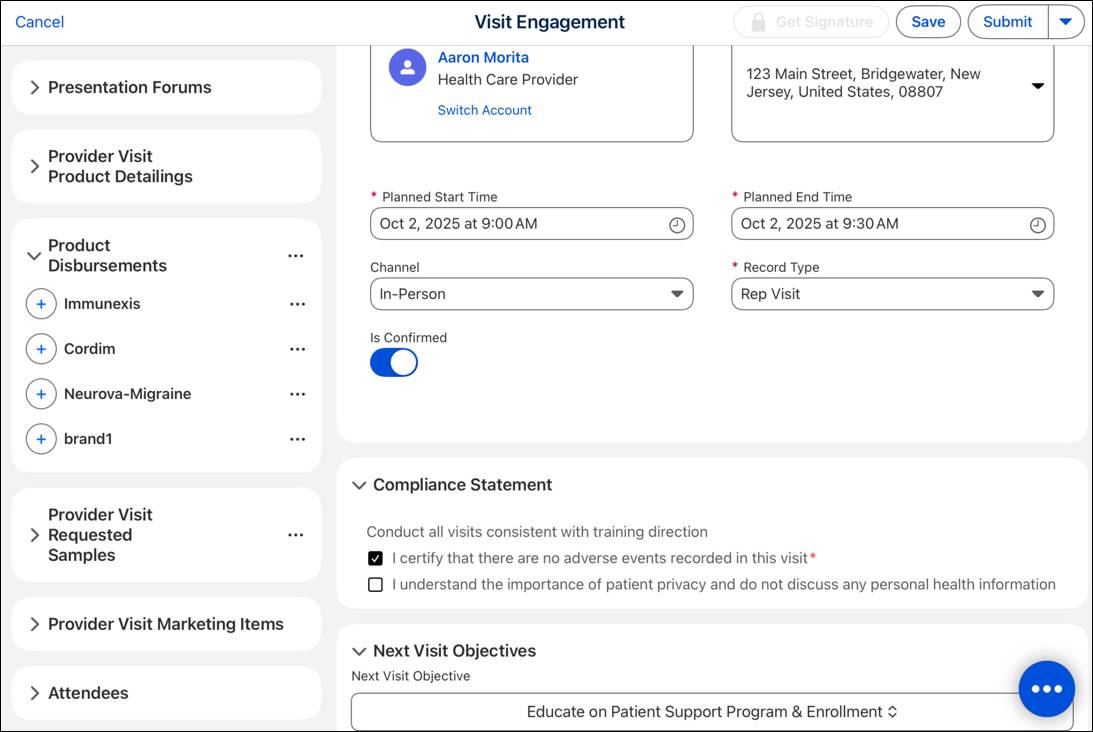Click the dropdown arrow next to Submit
The image size is (1093, 732).
tap(1066, 22)
